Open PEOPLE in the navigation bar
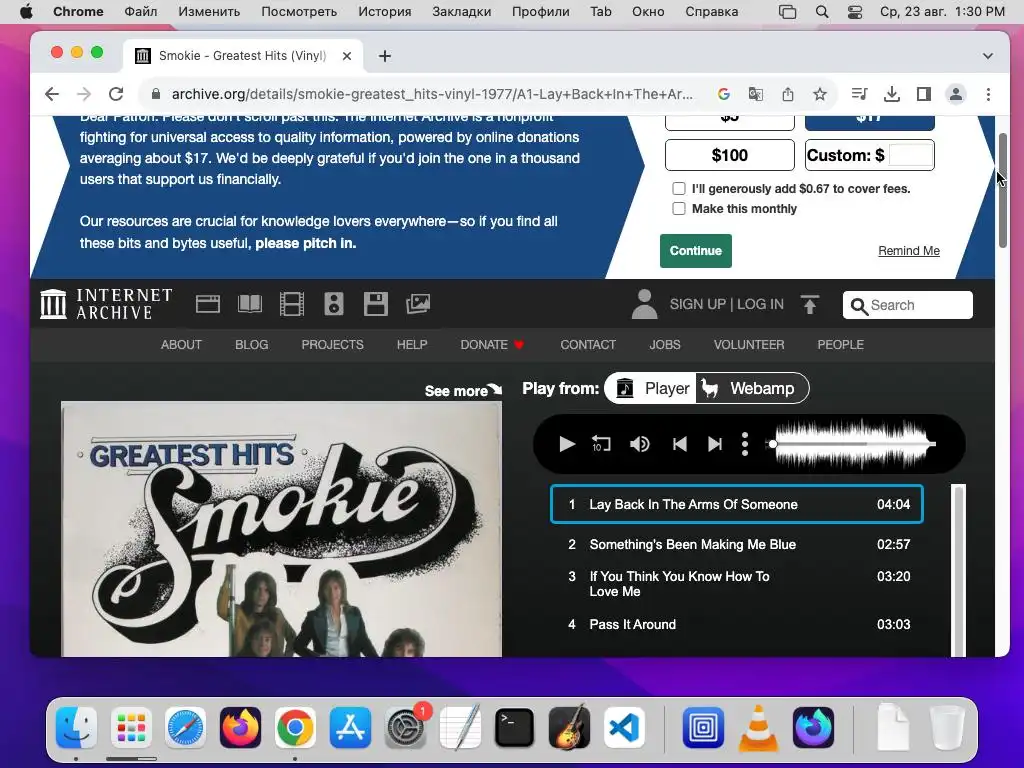Viewport: 1024px width, 768px height. click(840, 345)
